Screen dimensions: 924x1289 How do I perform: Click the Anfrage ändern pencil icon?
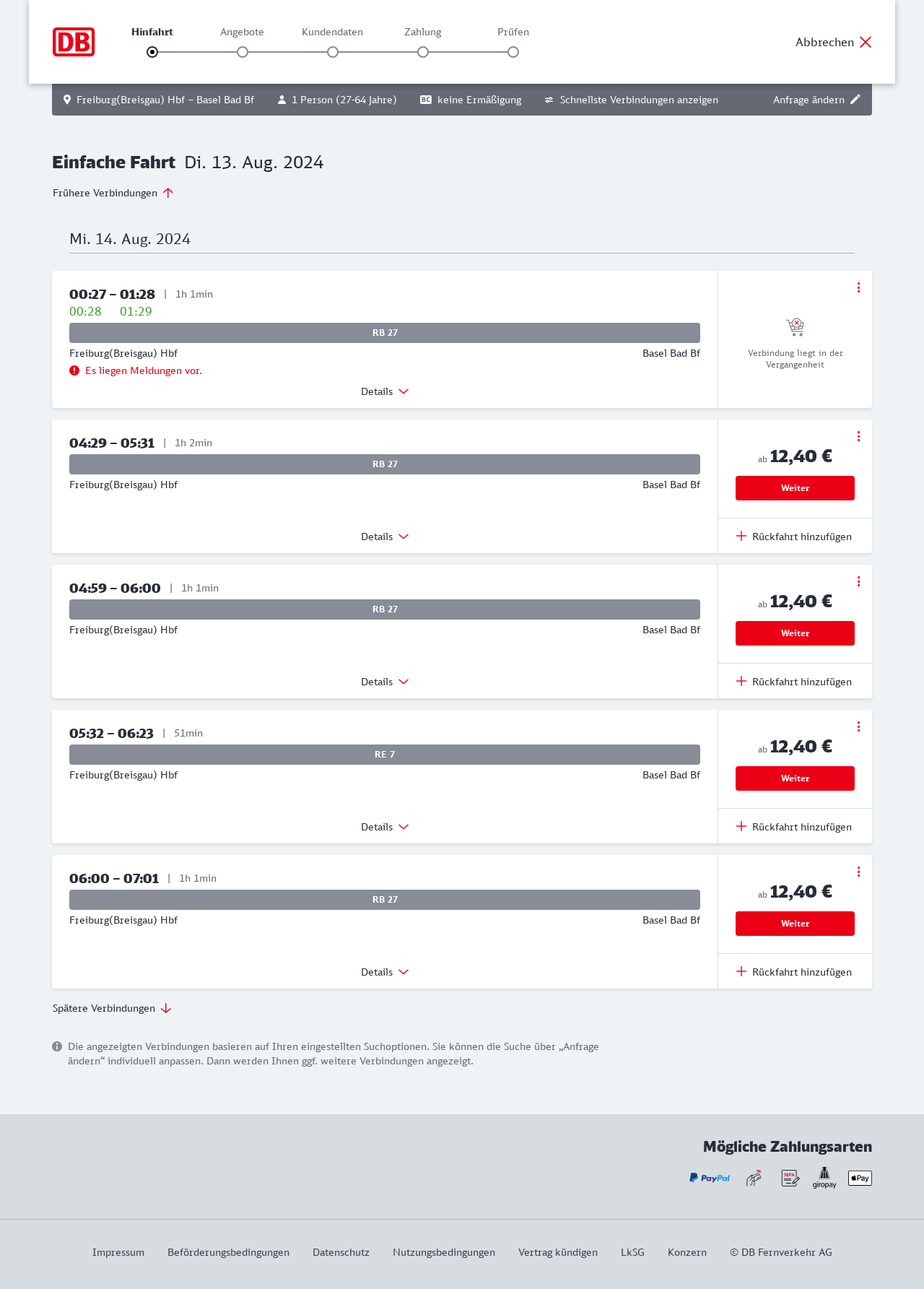click(855, 100)
